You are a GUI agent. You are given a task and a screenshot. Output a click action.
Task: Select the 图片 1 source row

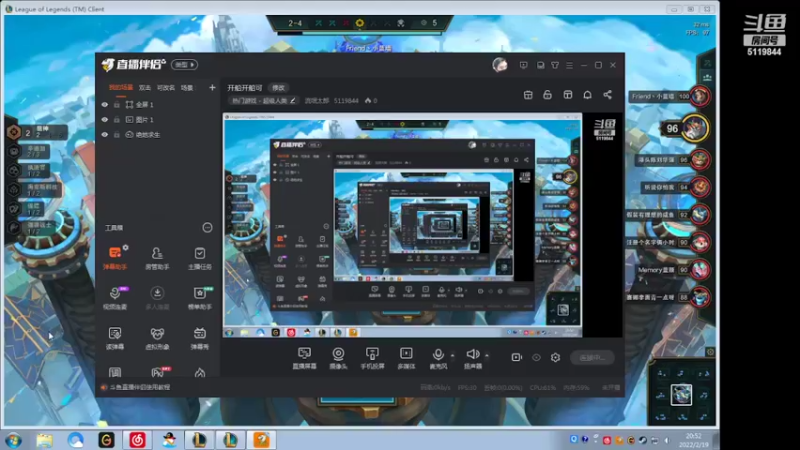pyautogui.click(x=158, y=120)
